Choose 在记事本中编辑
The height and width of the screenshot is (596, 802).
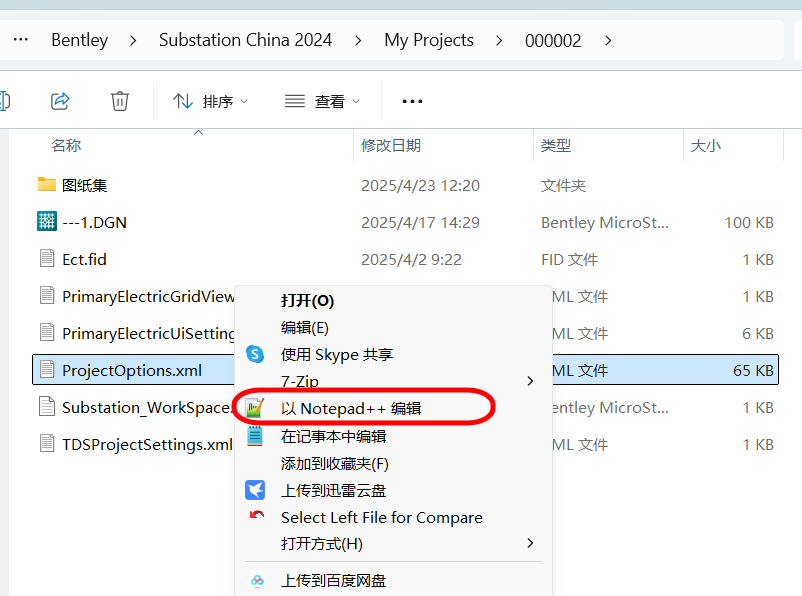[x=333, y=436]
